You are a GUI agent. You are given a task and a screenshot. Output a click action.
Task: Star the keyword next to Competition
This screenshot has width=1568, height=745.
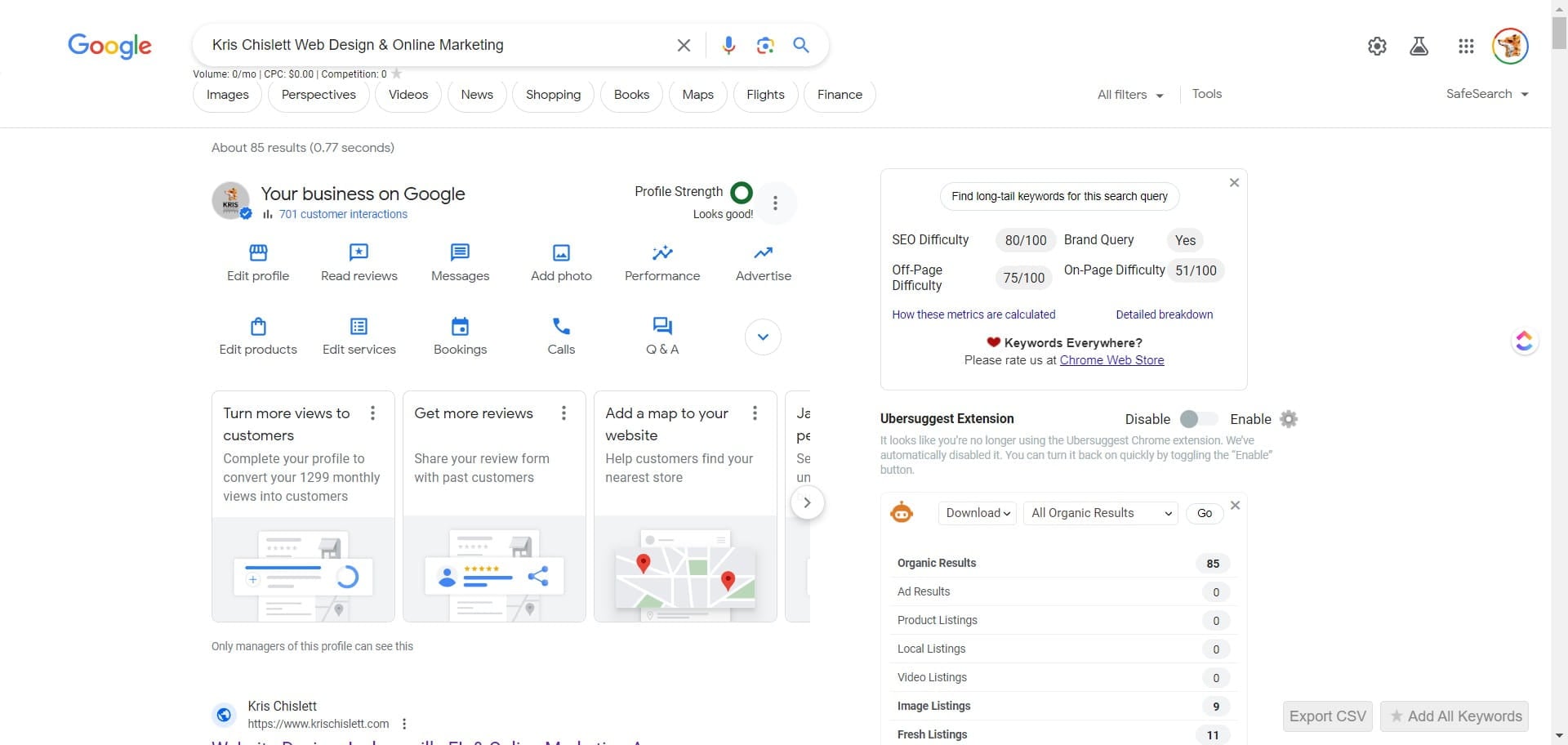point(397,74)
